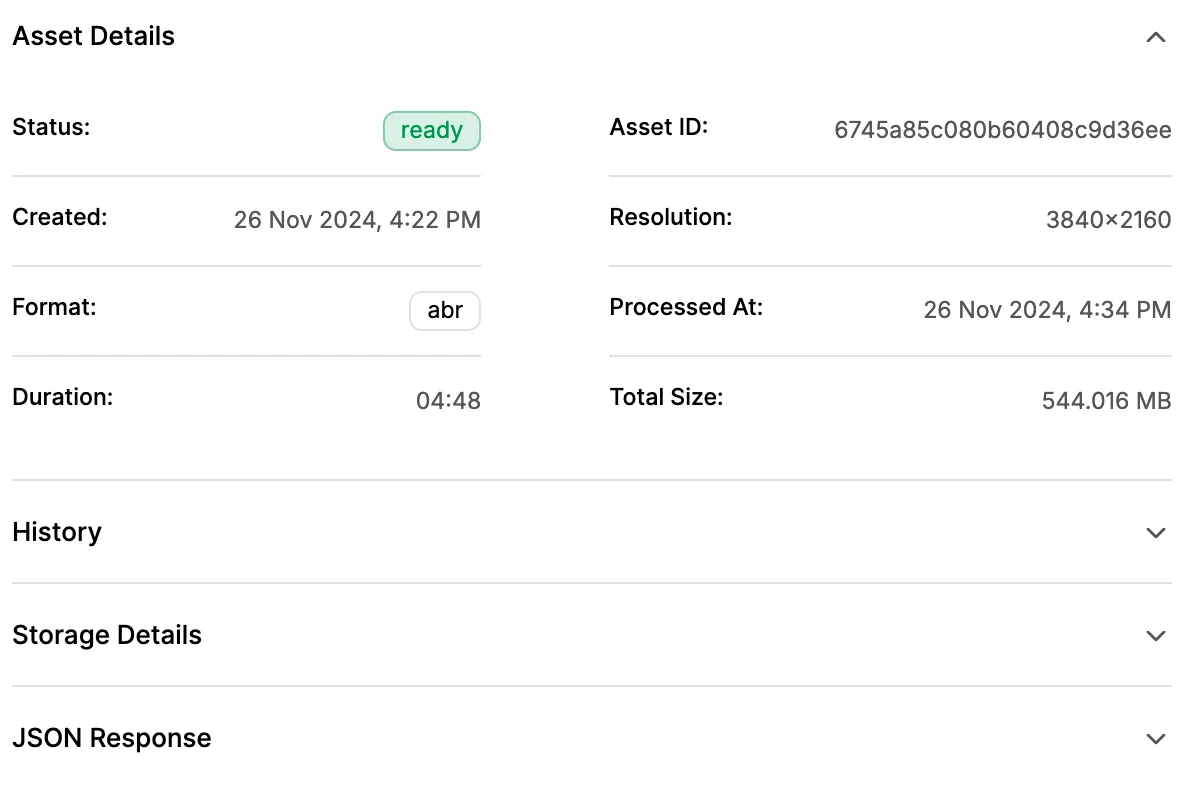
Task: Expand the History section chevron
Action: tap(1156, 533)
